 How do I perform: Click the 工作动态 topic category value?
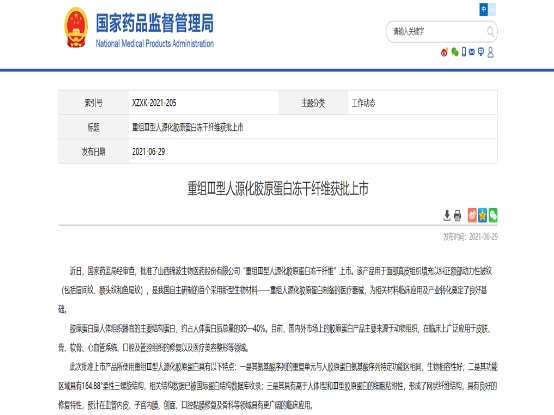pos(363,103)
